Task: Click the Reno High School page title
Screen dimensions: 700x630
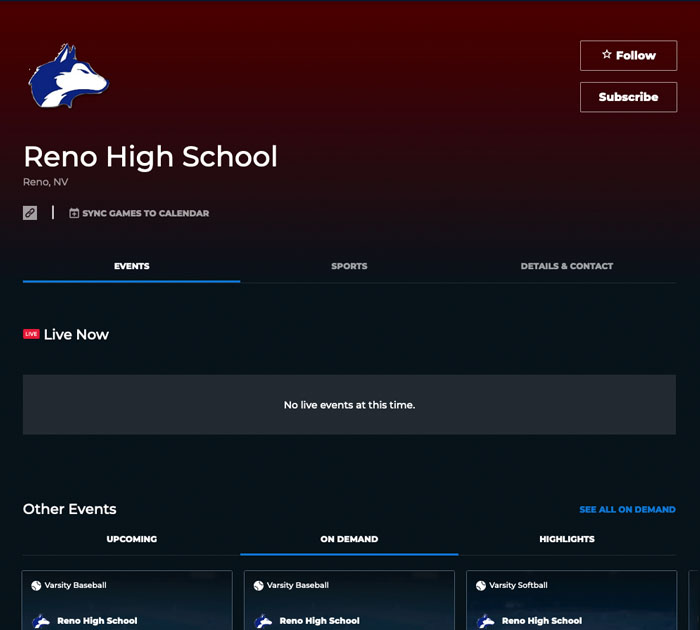Action: (150, 157)
